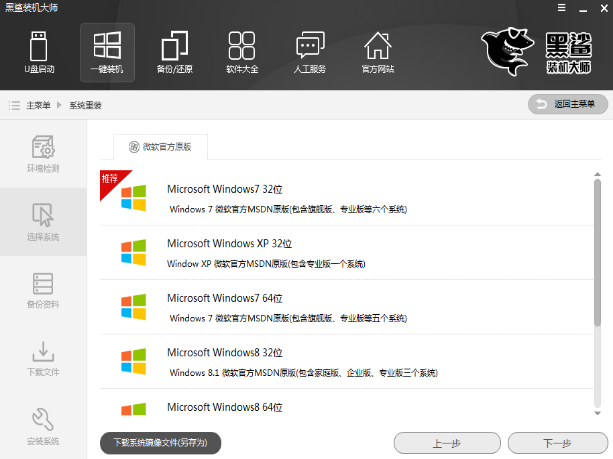The image size is (613, 459).
Task: Open 备份/还原 from the top toolbar
Action: click(x=174, y=52)
